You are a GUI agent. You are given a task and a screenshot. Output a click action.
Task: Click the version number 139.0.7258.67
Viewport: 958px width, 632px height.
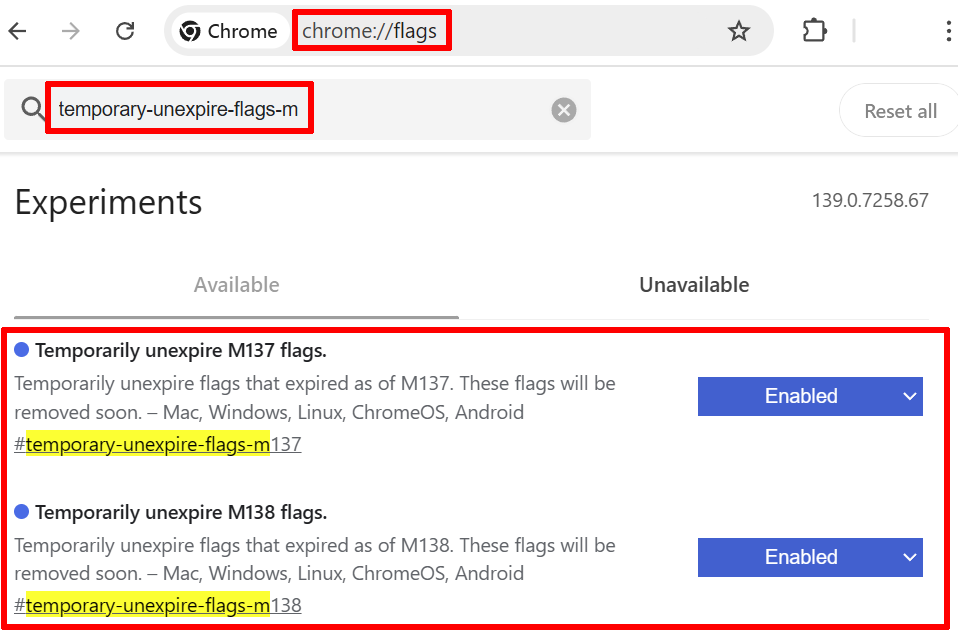[870, 200]
